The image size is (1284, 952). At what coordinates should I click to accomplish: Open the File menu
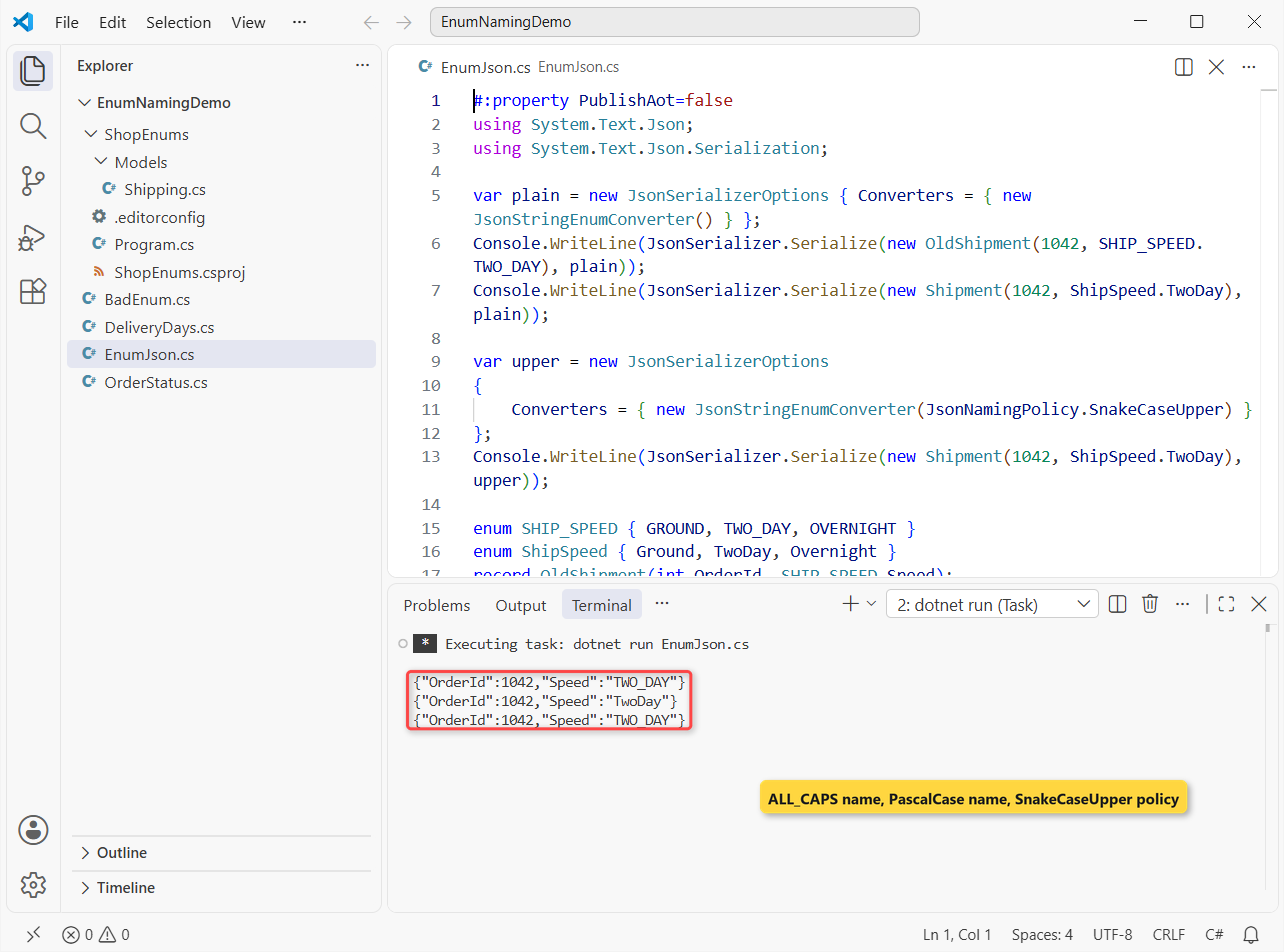tap(67, 22)
